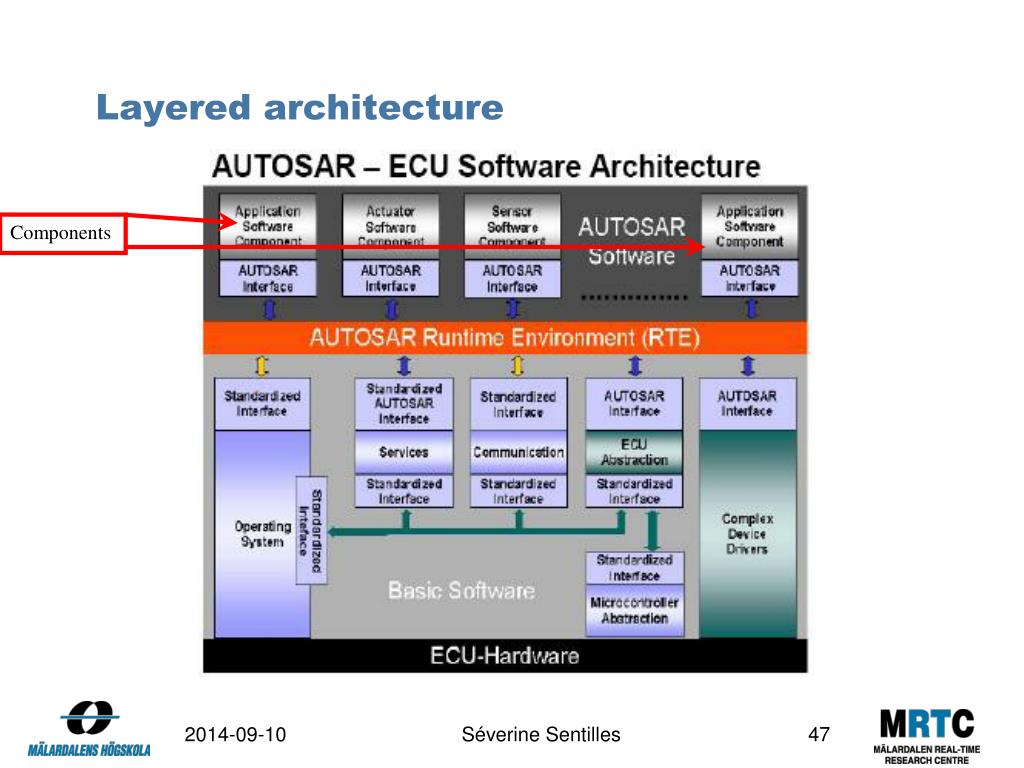Click the Operating System block
Viewport: 1024px width, 768px height.
(261, 534)
